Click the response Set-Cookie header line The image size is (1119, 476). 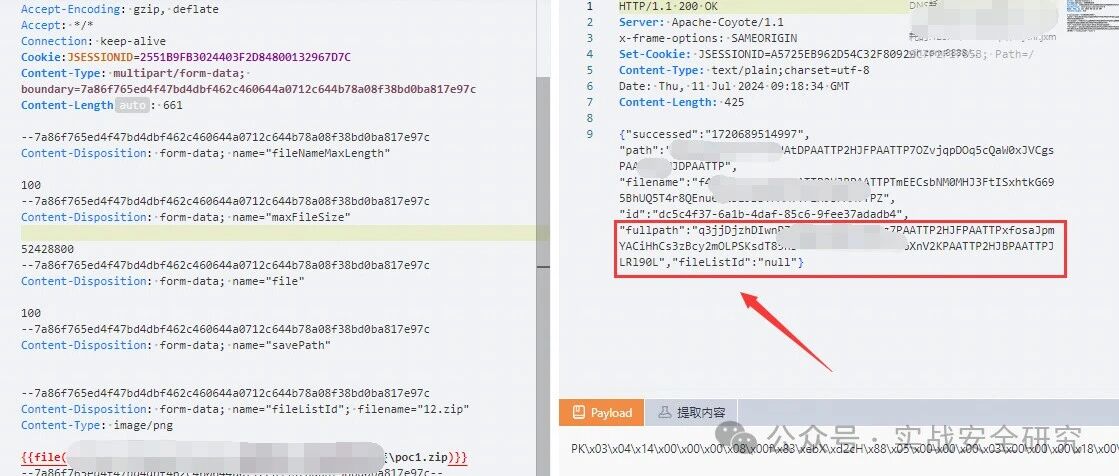(x=826, y=54)
